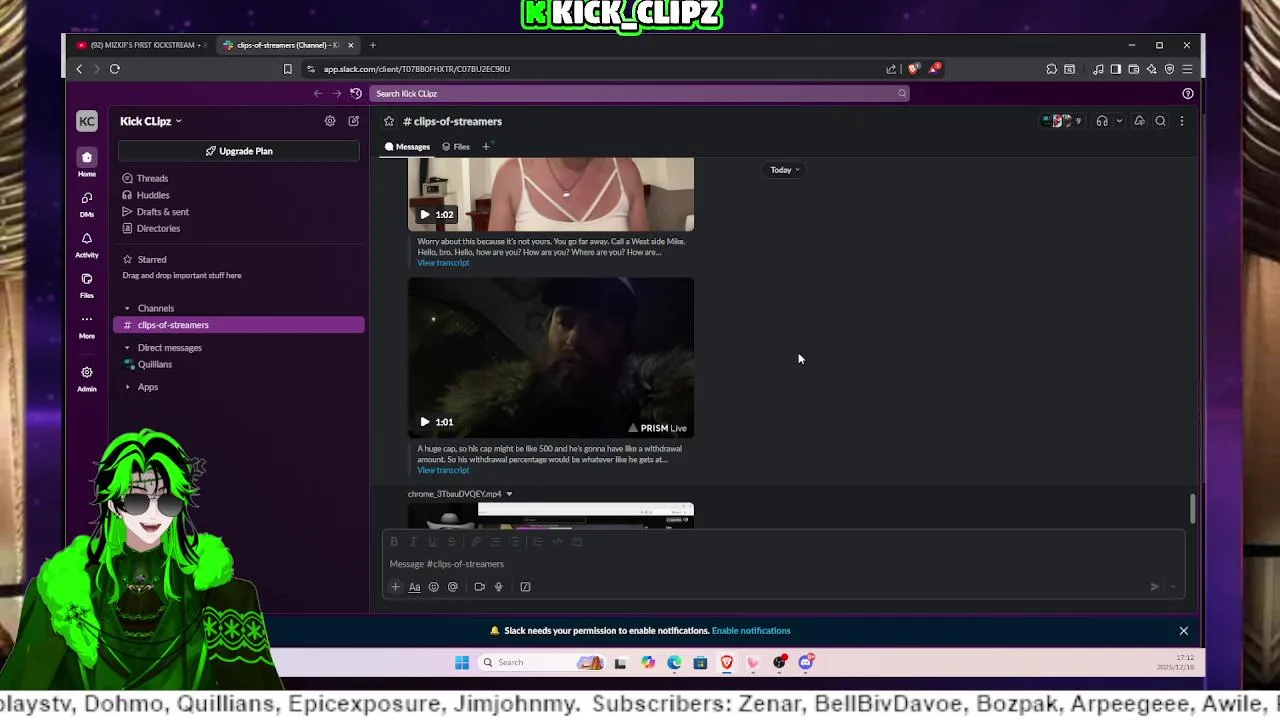Open huddle options dropdown arrow
This screenshot has width=1280, height=720.
click(1119, 121)
